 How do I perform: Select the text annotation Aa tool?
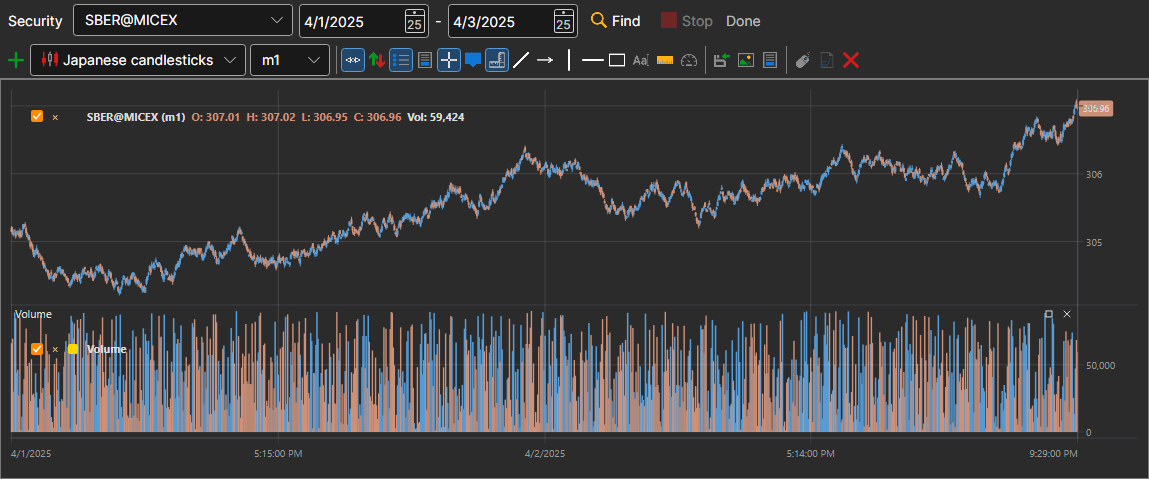pos(640,60)
